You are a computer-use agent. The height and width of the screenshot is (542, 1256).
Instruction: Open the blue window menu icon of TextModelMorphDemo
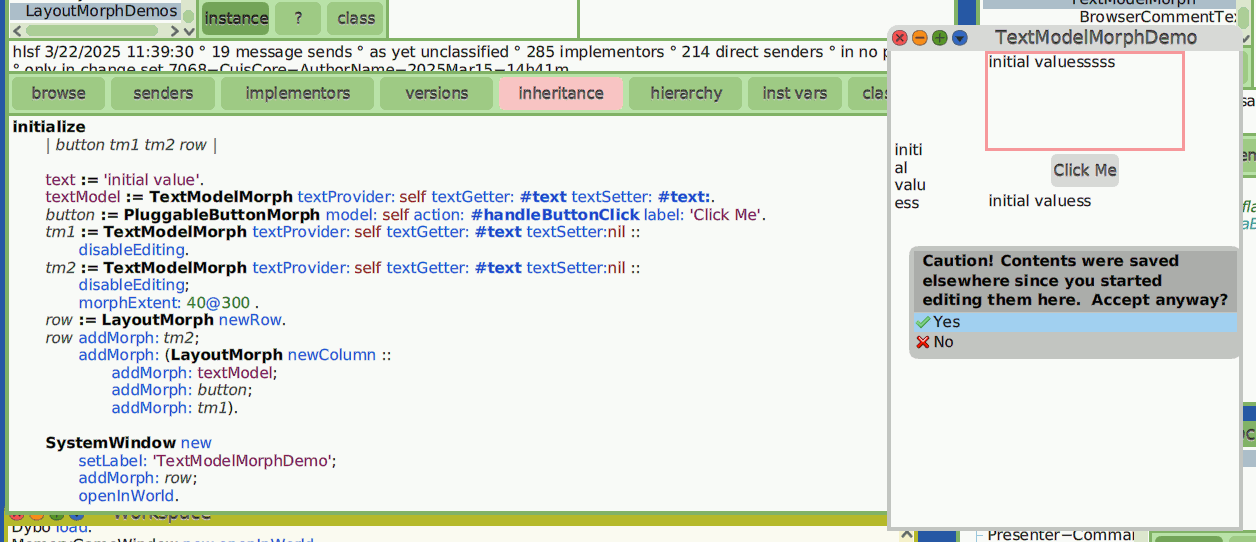pos(960,38)
